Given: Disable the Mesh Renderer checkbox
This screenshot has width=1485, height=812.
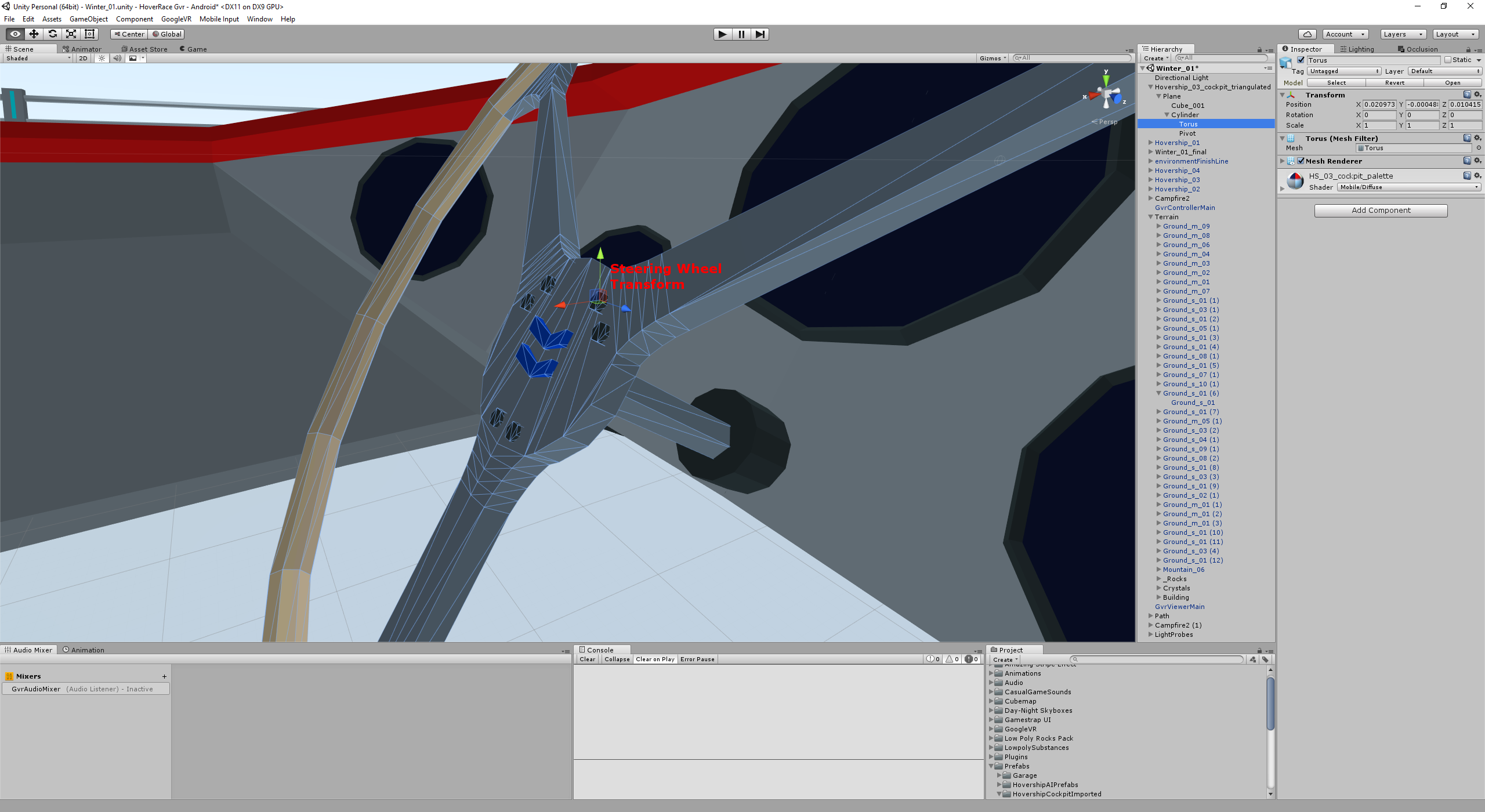Looking at the screenshot, I should 1301,161.
